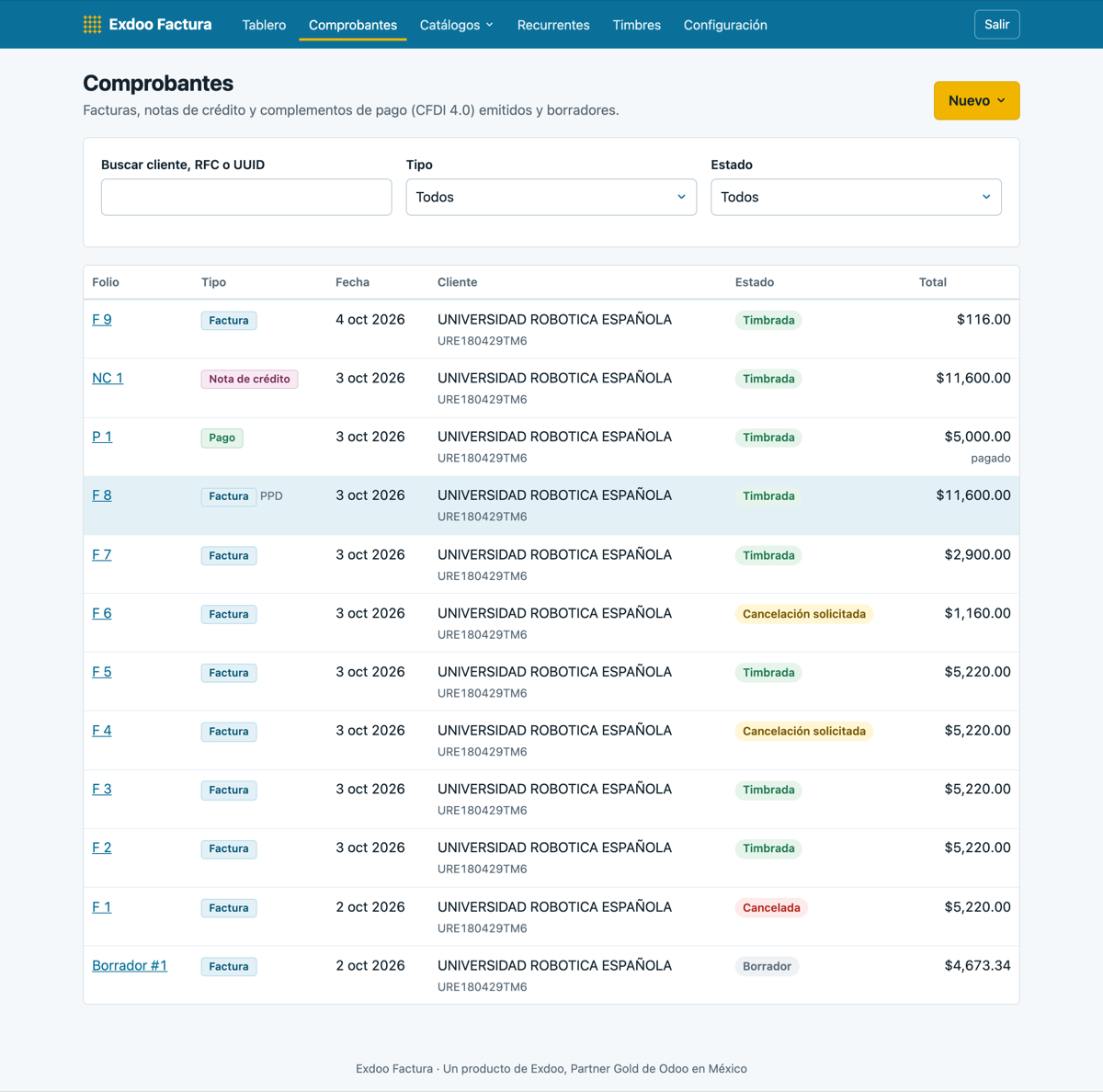Click Cancelación solicitada badge on F 6

click(x=804, y=614)
